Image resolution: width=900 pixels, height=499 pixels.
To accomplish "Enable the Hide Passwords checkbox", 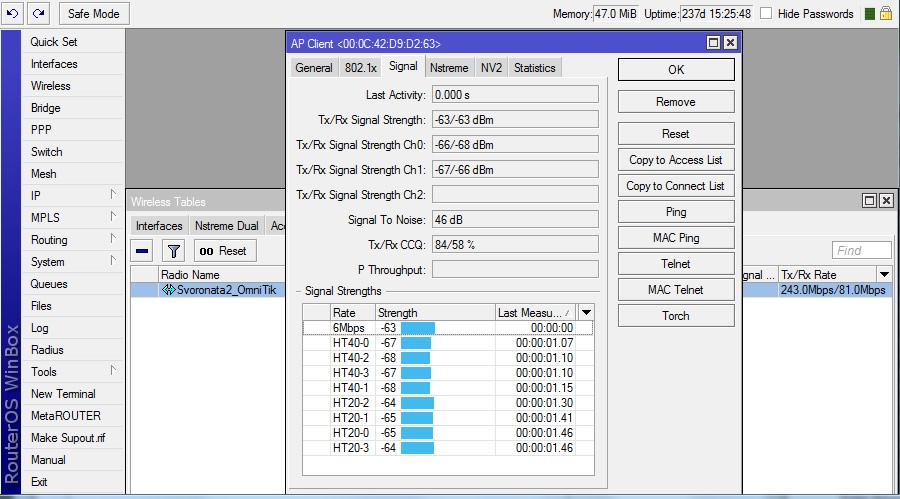I will (x=766, y=13).
